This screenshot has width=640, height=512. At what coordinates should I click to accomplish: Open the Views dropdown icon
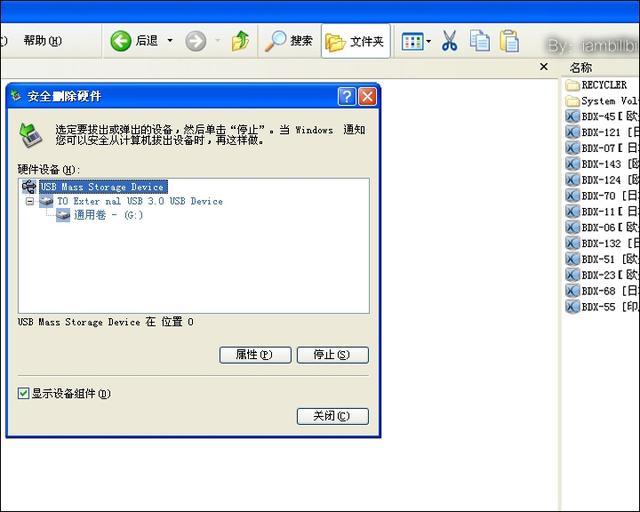coord(416,41)
